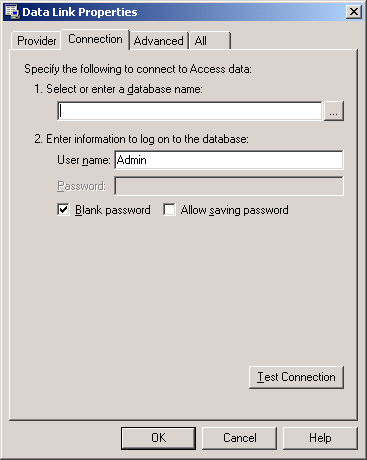367x460 pixels.
Task: Click the 'User name:' label
Action: click(84, 160)
